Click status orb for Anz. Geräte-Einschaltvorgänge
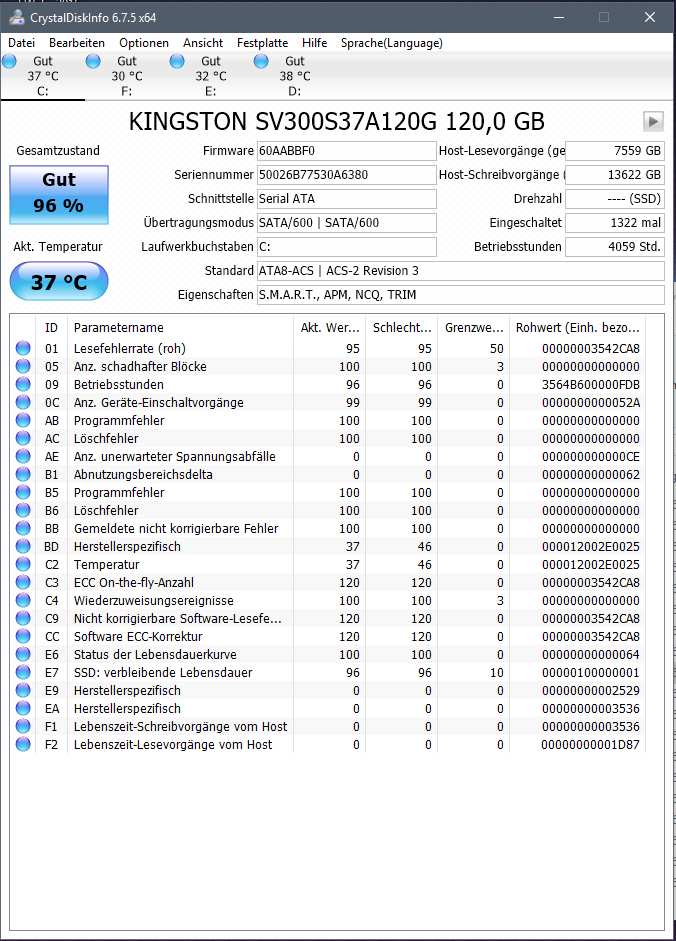The image size is (676, 941). pos(23,402)
